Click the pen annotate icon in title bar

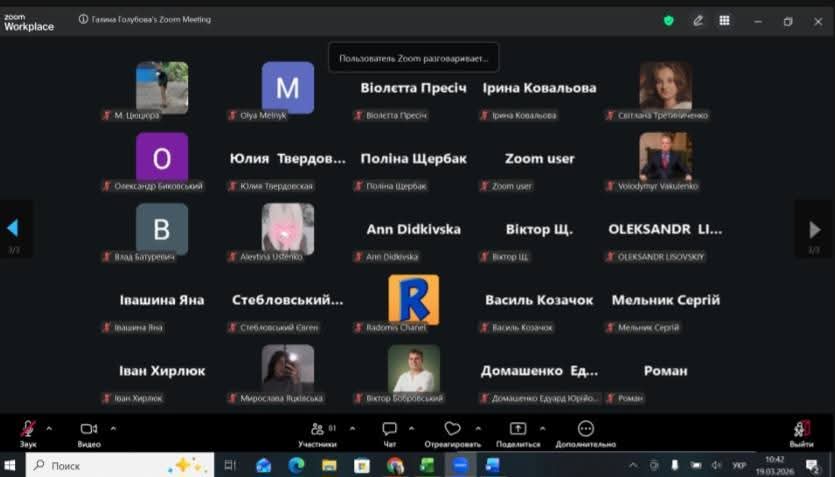point(698,20)
